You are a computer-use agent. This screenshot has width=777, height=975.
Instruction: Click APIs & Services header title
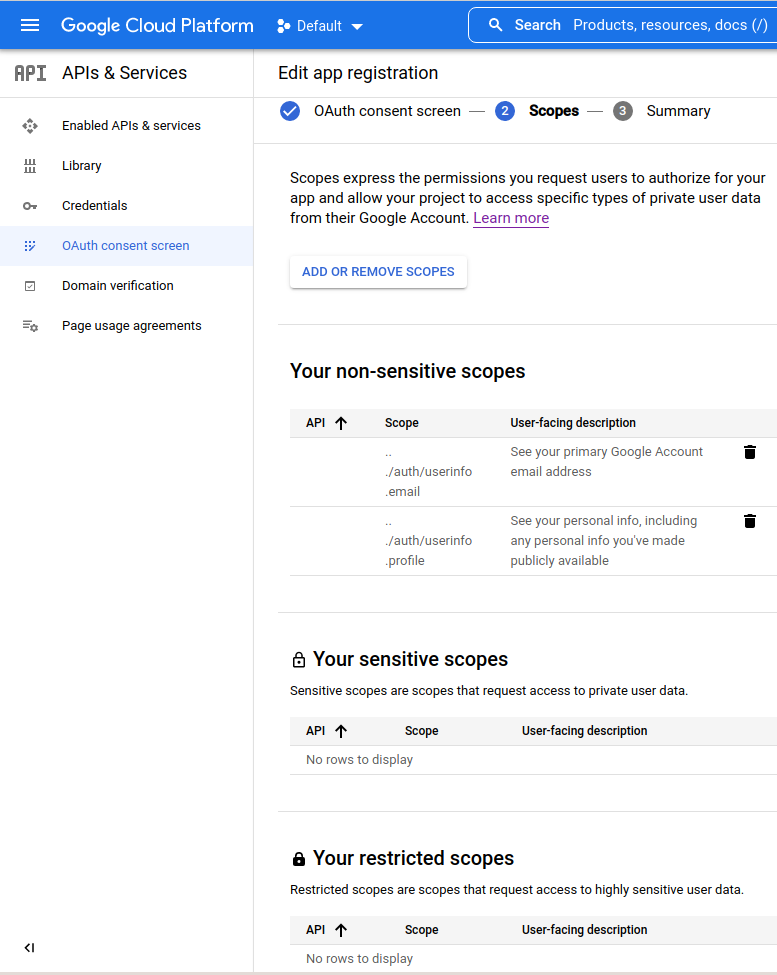(124, 73)
